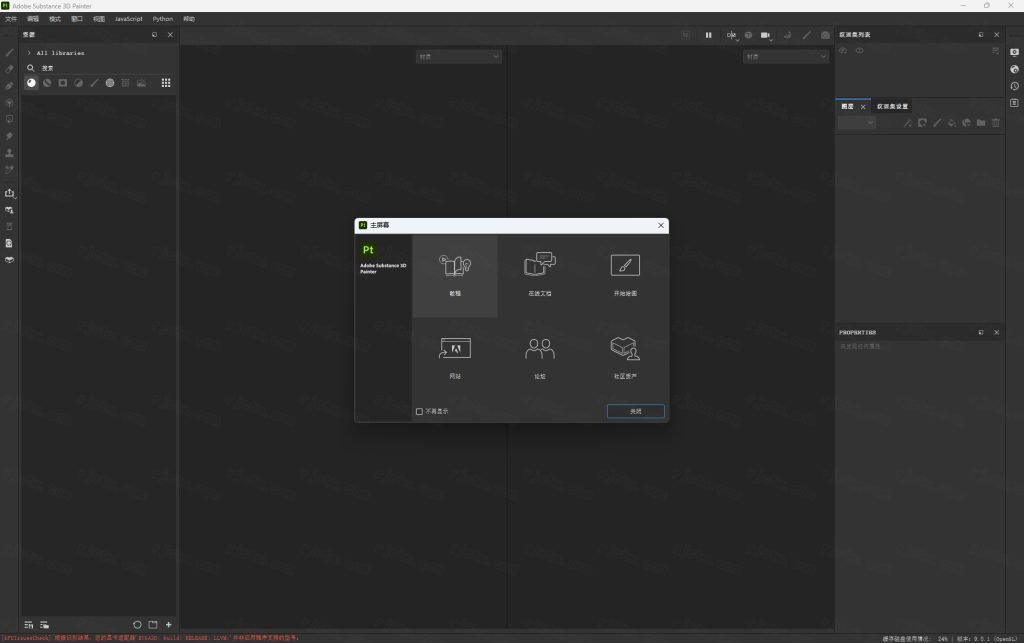
Task: Click the 关闭 button in dialog
Action: pyautogui.click(x=635, y=411)
